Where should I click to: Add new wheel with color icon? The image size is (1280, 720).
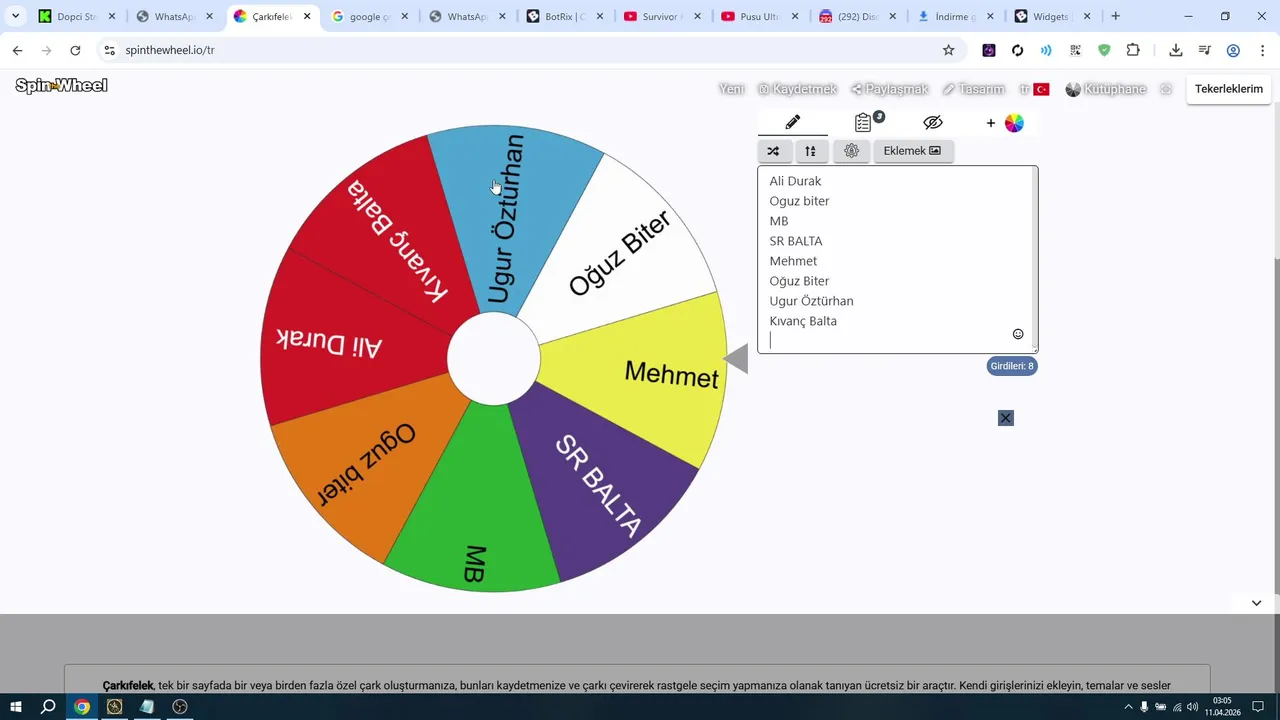[1005, 123]
